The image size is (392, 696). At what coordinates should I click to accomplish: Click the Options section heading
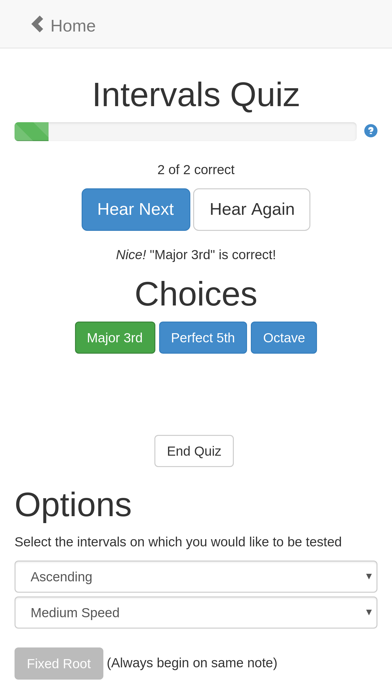click(73, 505)
